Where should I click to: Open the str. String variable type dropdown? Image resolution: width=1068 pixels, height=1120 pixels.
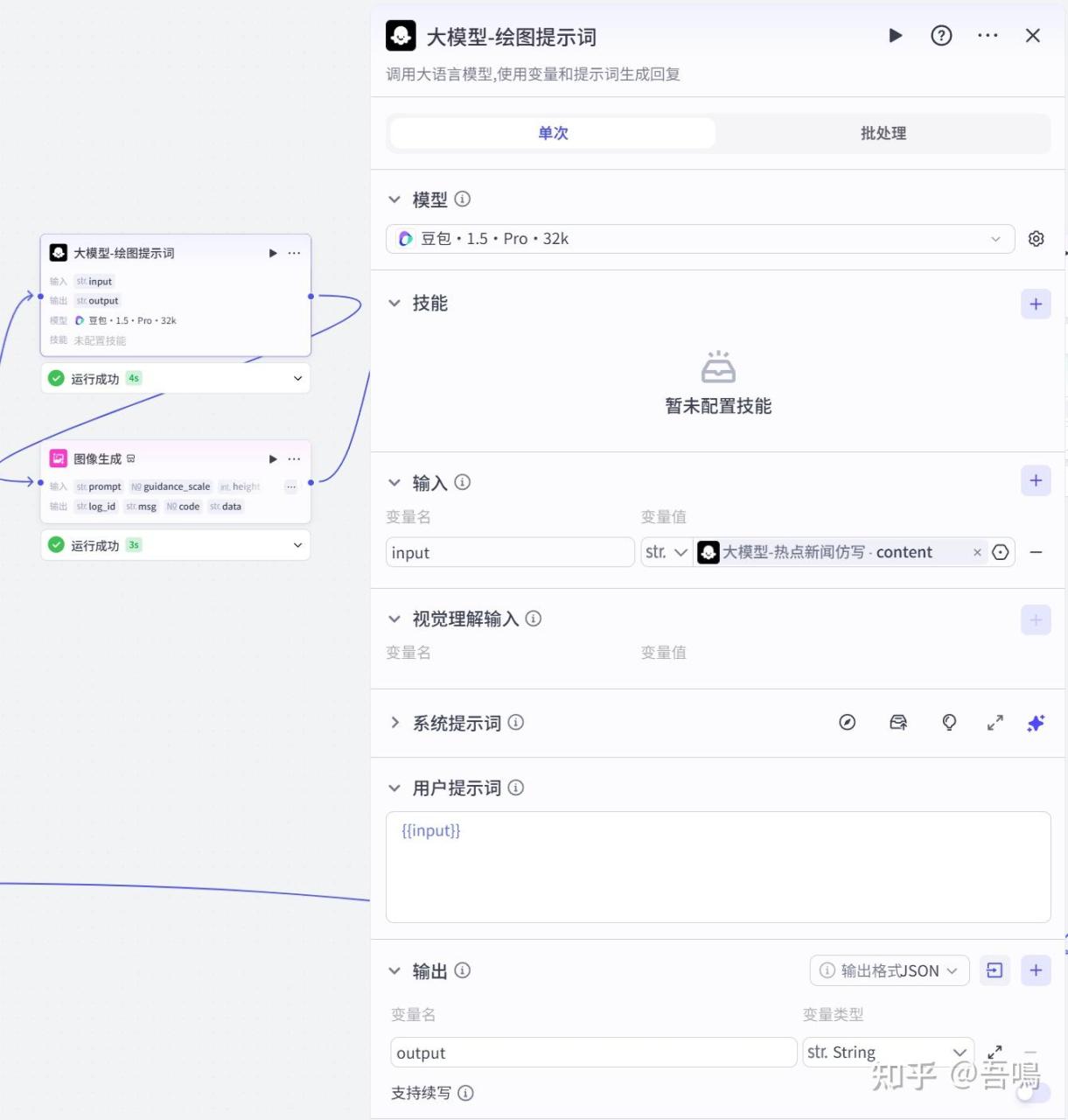(887, 1053)
